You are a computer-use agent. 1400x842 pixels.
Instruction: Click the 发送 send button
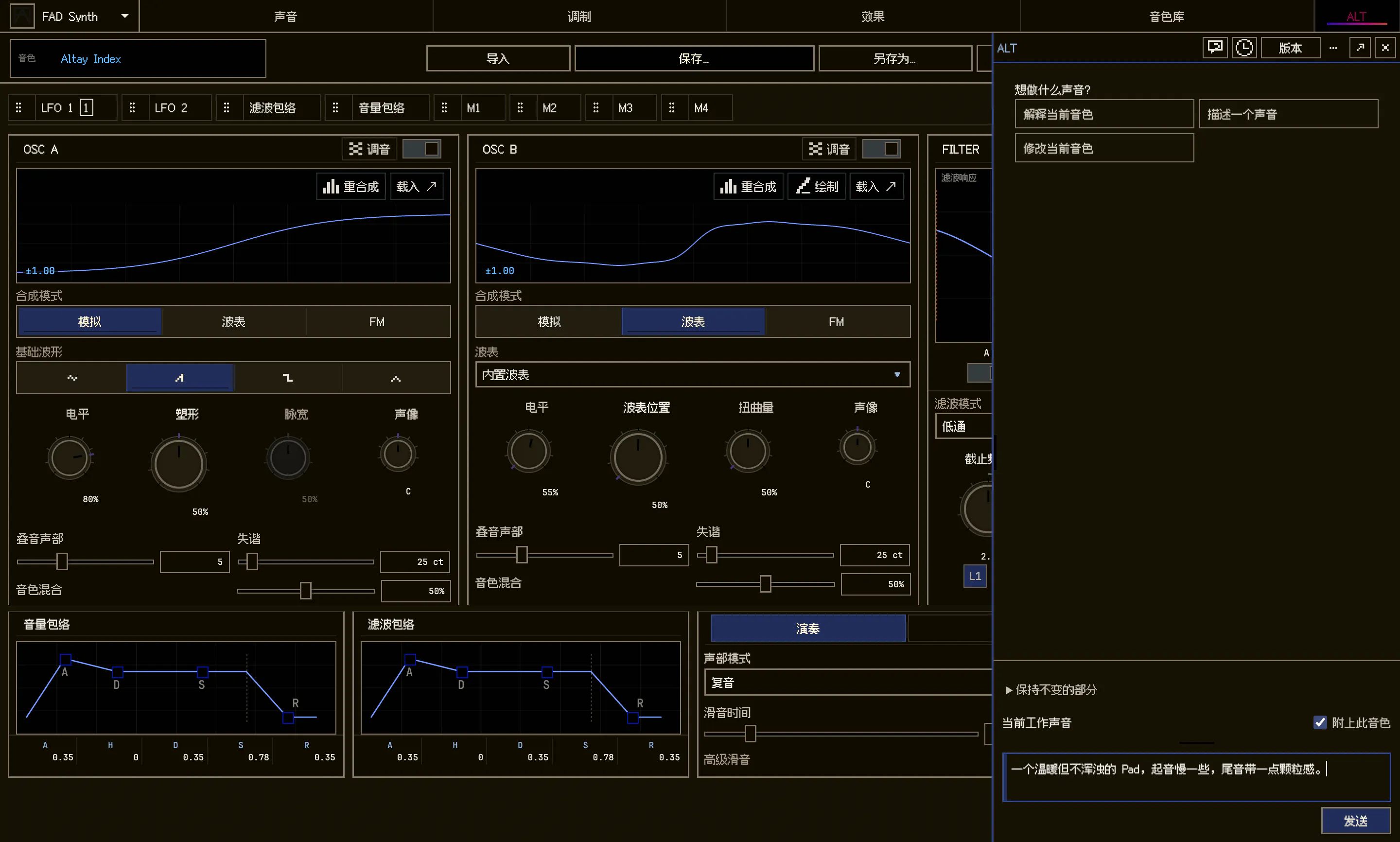pos(1355,821)
